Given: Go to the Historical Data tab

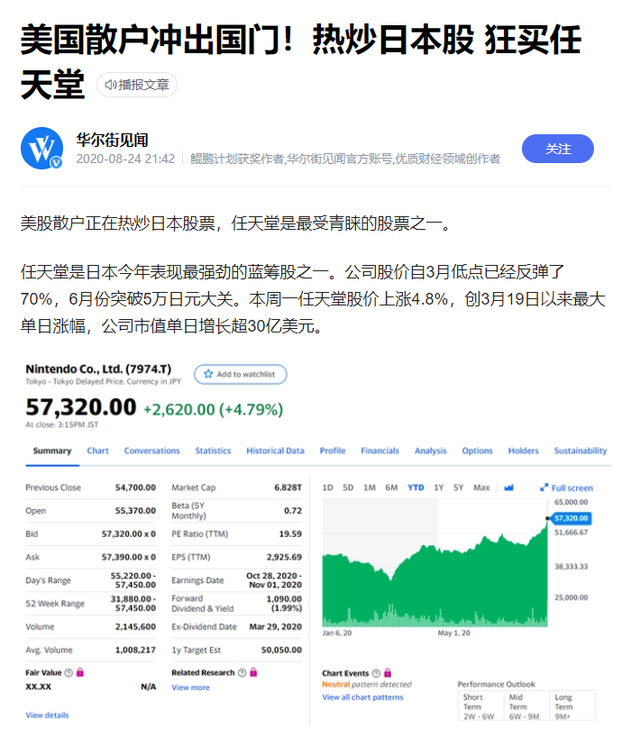Looking at the screenshot, I should pos(275,451).
